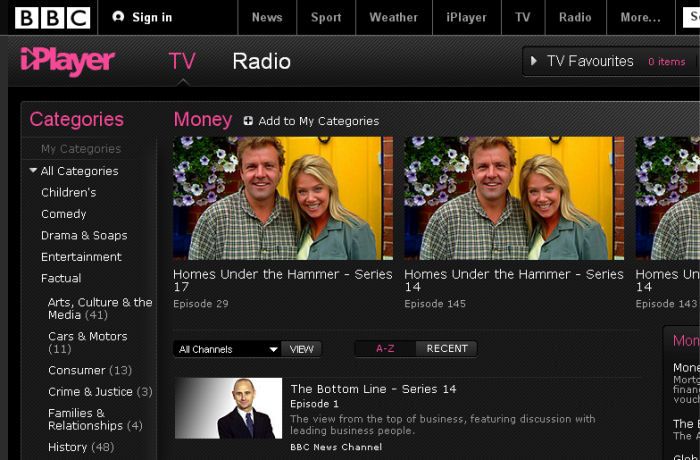The height and width of the screenshot is (460, 700).
Task: Click the Sign in person icon
Action: coord(118,17)
